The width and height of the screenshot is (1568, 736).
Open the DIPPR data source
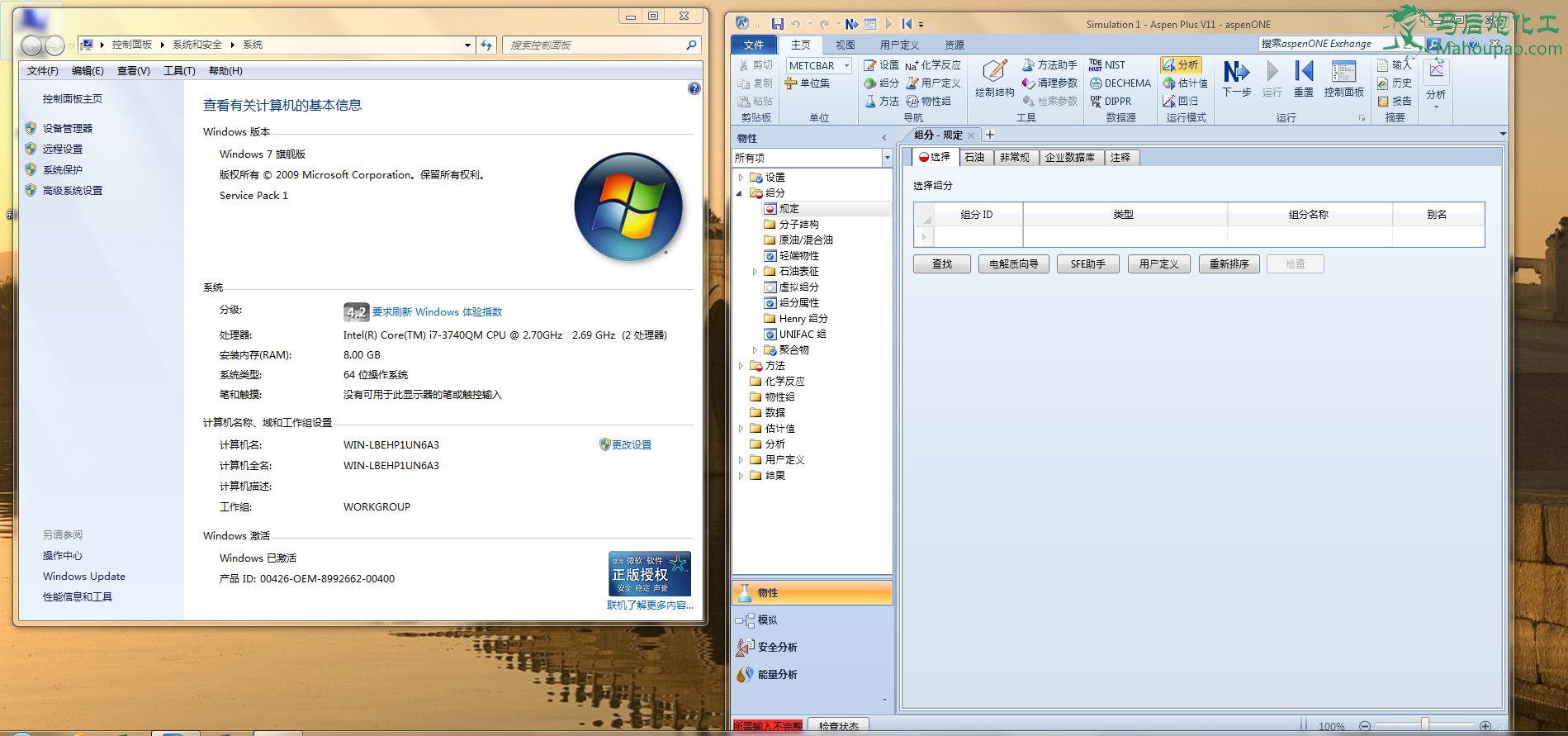pyautogui.click(x=1111, y=102)
